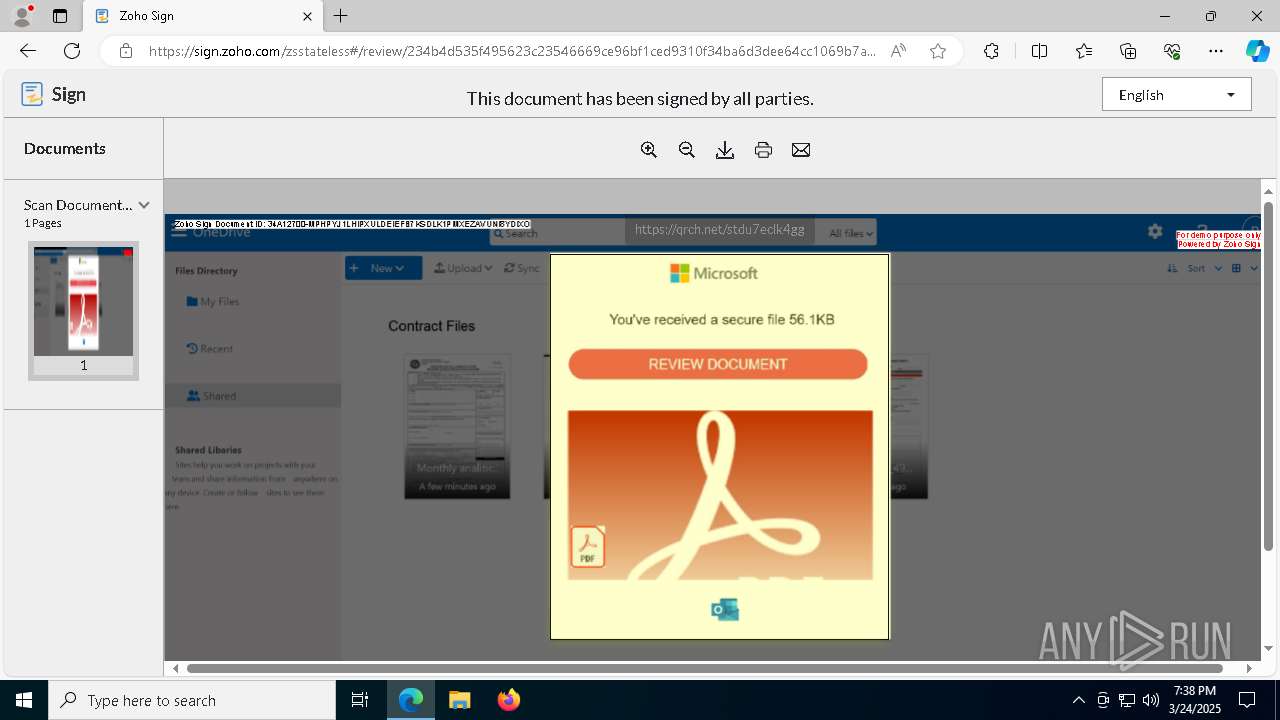Click the volume icon in tray
The image size is (1280, 720).
[x=1151, y=700]
